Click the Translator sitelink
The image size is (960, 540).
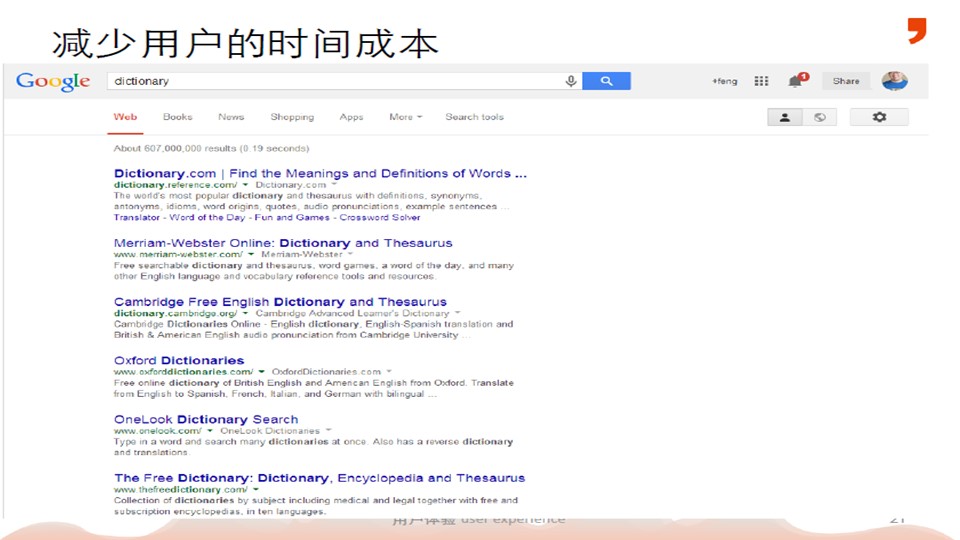[x=137, y=217]
